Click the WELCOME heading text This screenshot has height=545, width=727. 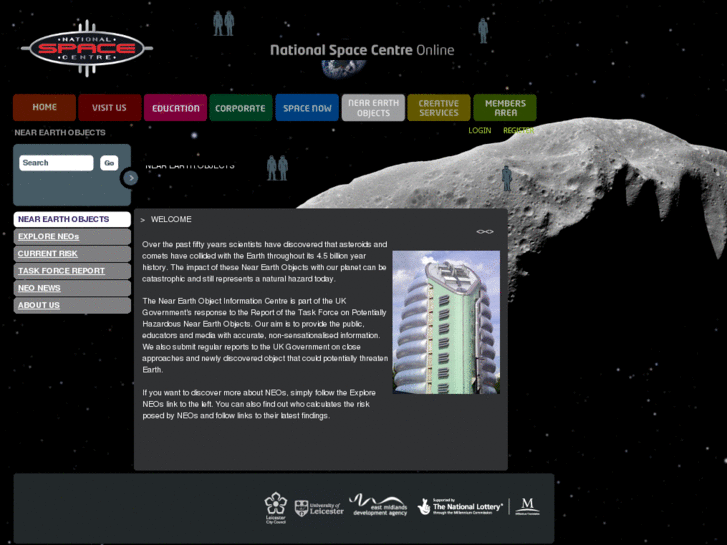click(x=171, y=219)
